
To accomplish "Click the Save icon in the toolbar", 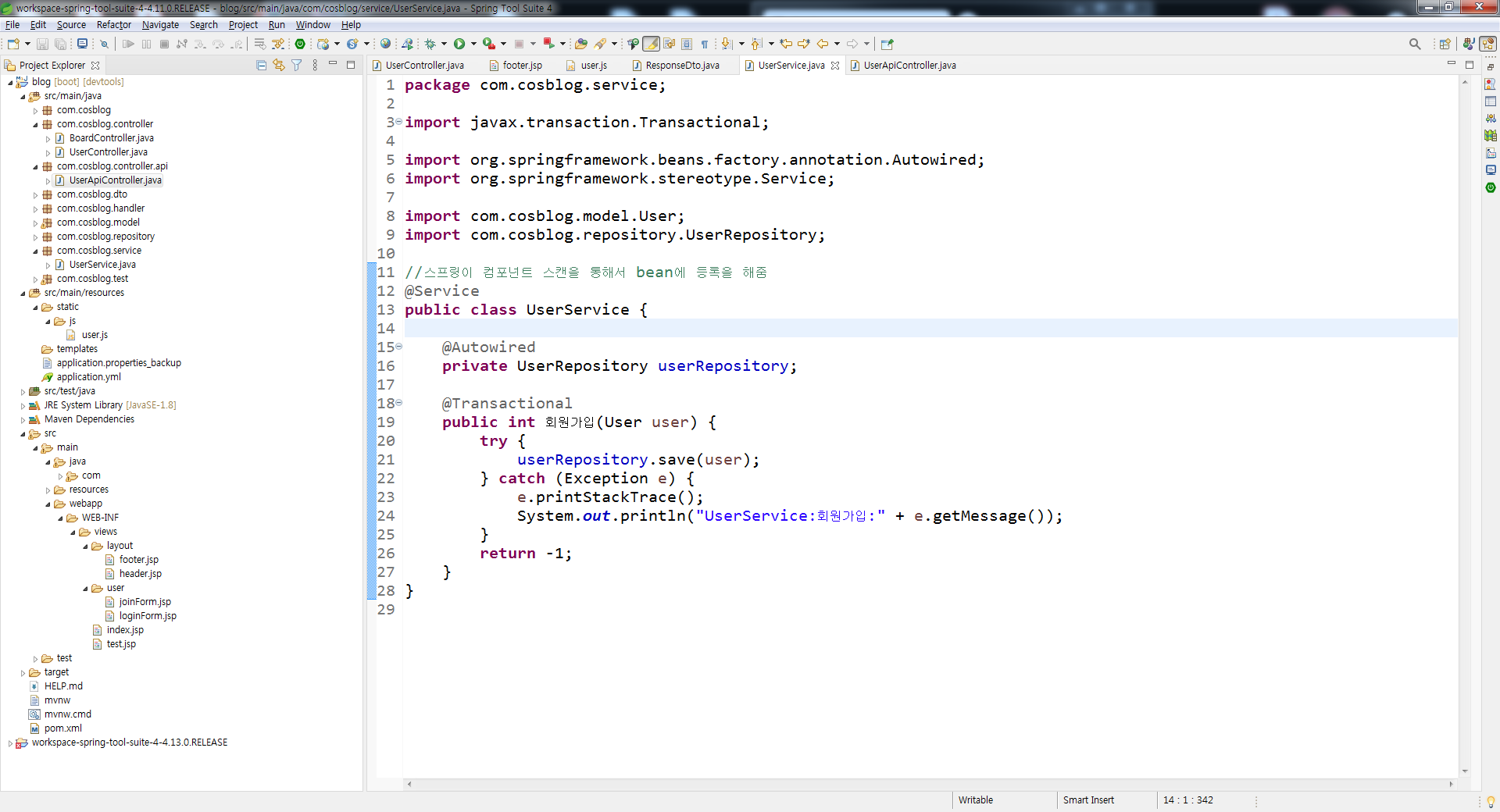I will click(x=42, y=44).
